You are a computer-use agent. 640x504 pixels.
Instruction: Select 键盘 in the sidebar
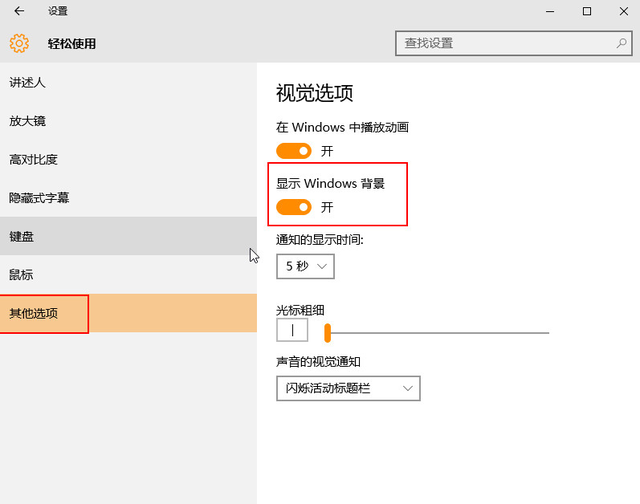[x=22, y=236]
